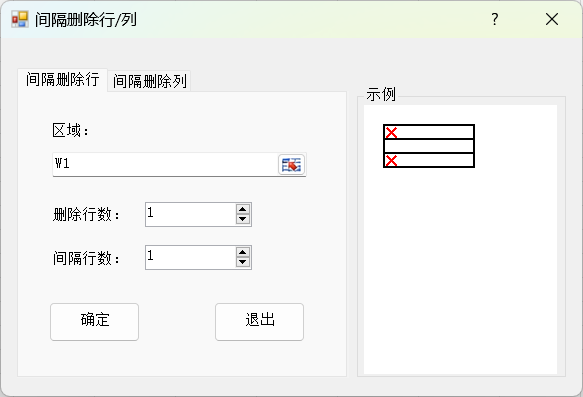This screenshot has height=397, width=583.
Task: Click inside the 间隔行数 number field
Action: tap(190, 257)
